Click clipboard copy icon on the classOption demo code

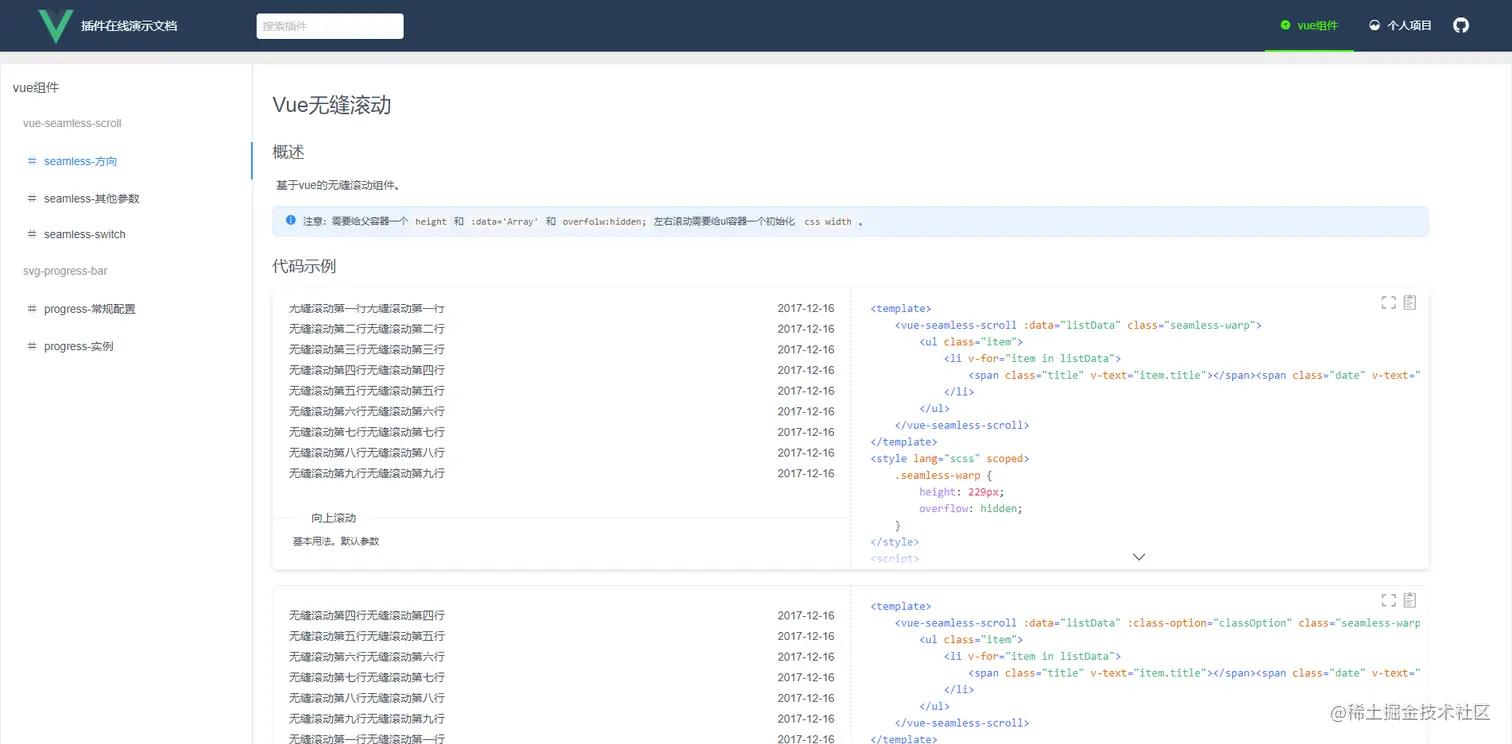(x=1410, y=600)
